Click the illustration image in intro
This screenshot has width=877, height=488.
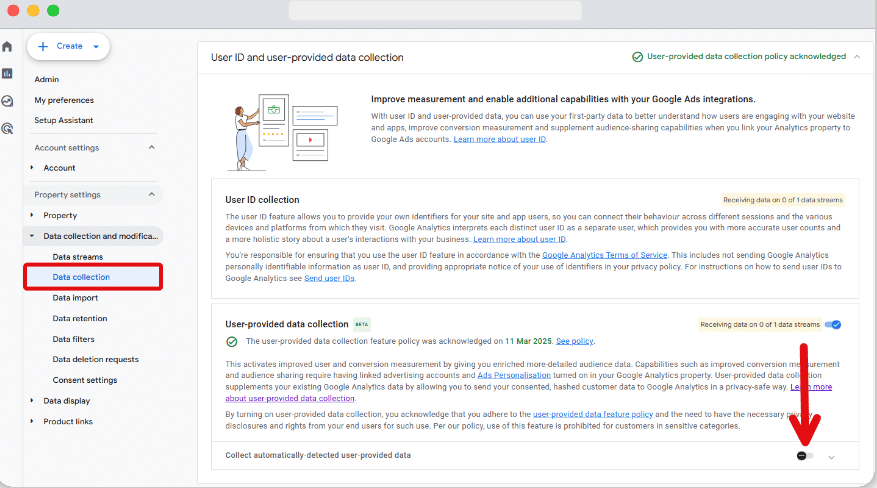tap(282, 132)
